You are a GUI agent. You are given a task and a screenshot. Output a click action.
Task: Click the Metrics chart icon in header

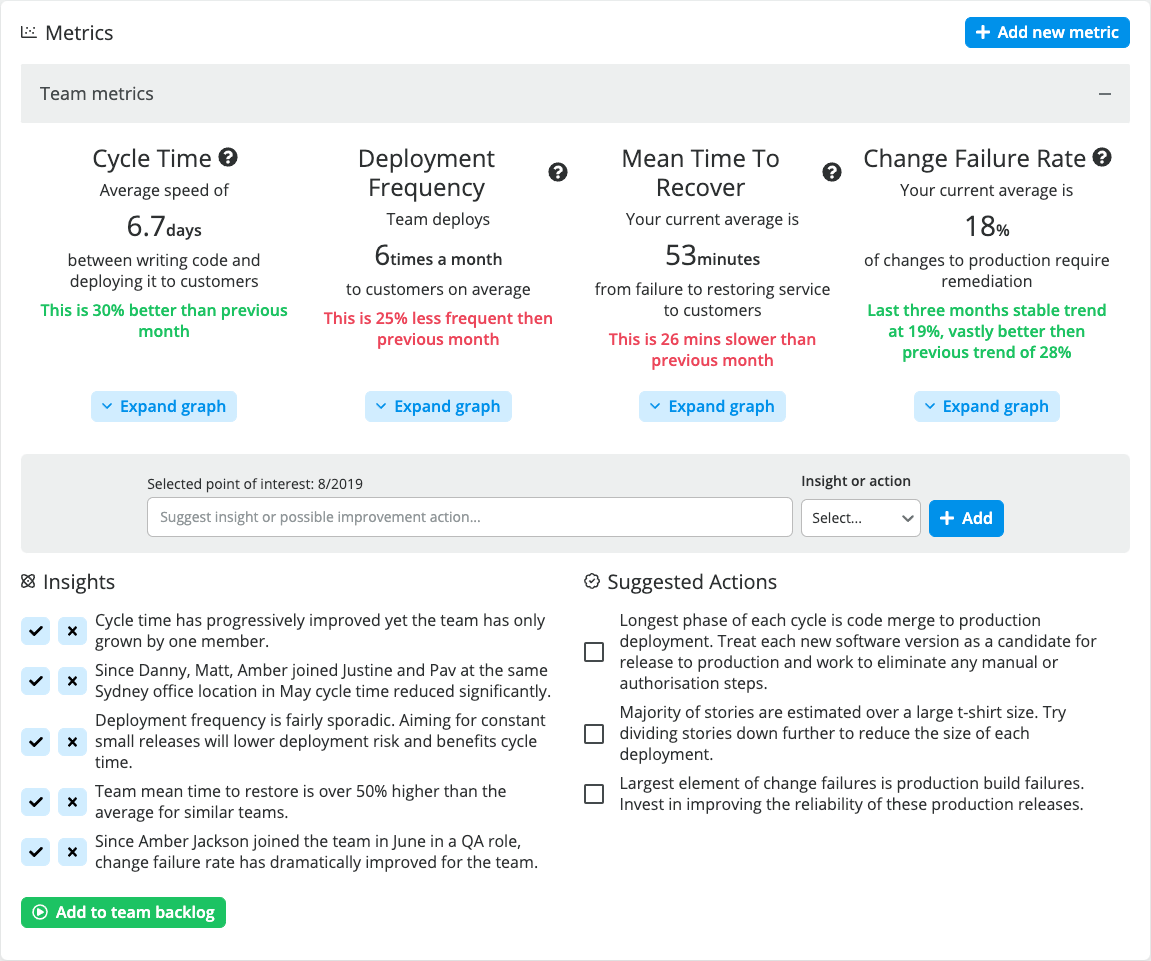point(28,32)
